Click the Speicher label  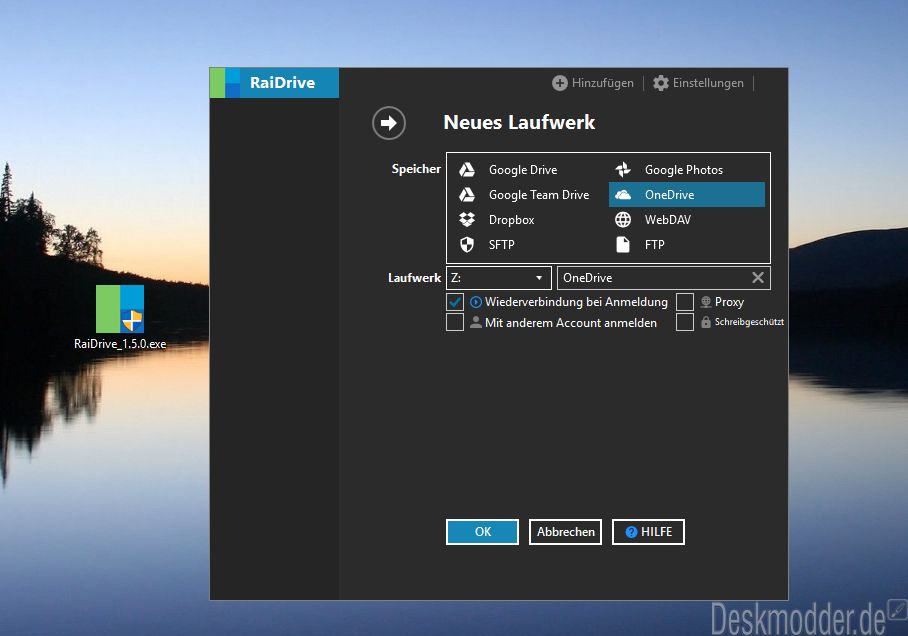[x=416, y=169]
